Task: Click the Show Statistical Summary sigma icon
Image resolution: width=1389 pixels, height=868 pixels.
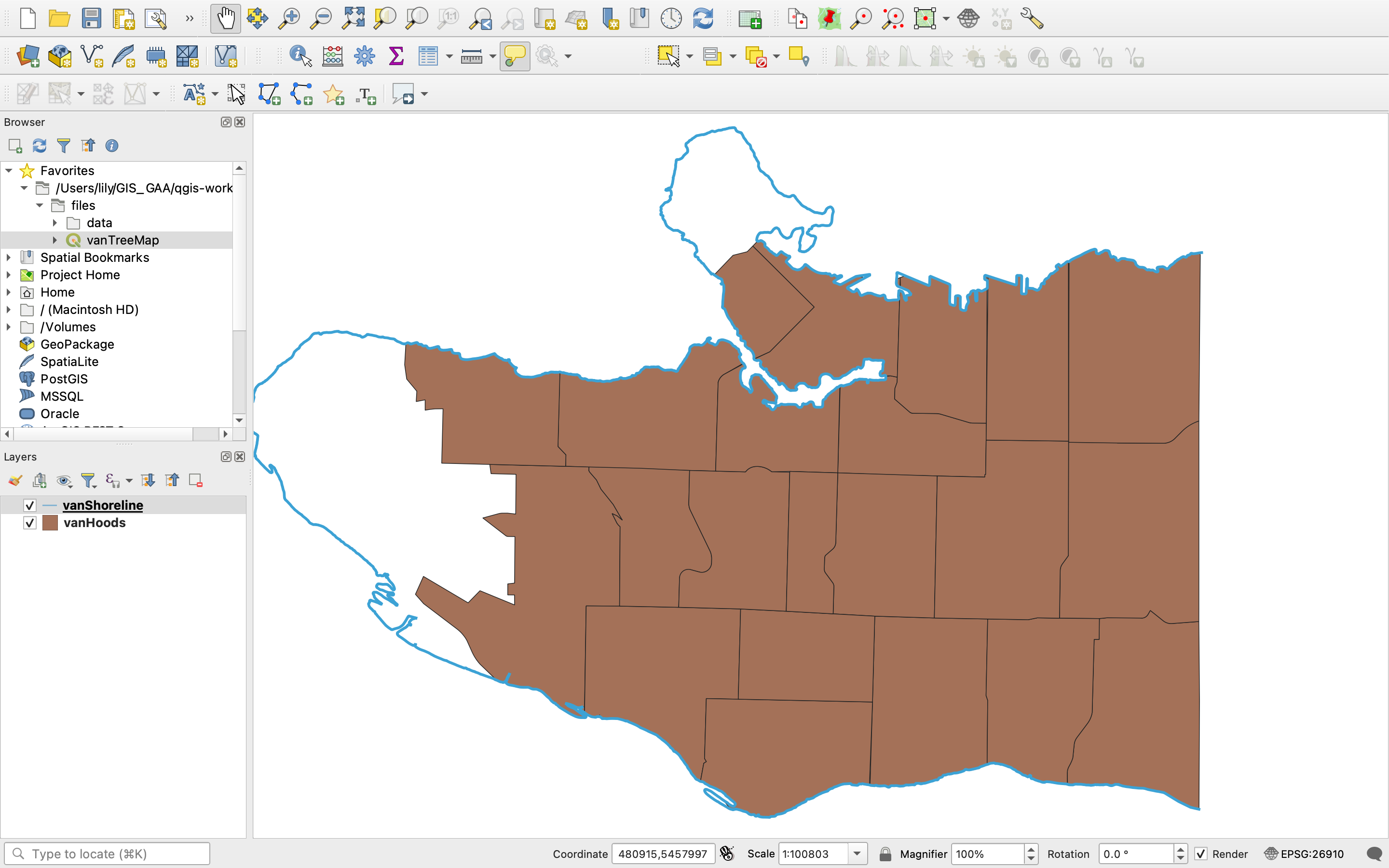Action: (396, 56)
